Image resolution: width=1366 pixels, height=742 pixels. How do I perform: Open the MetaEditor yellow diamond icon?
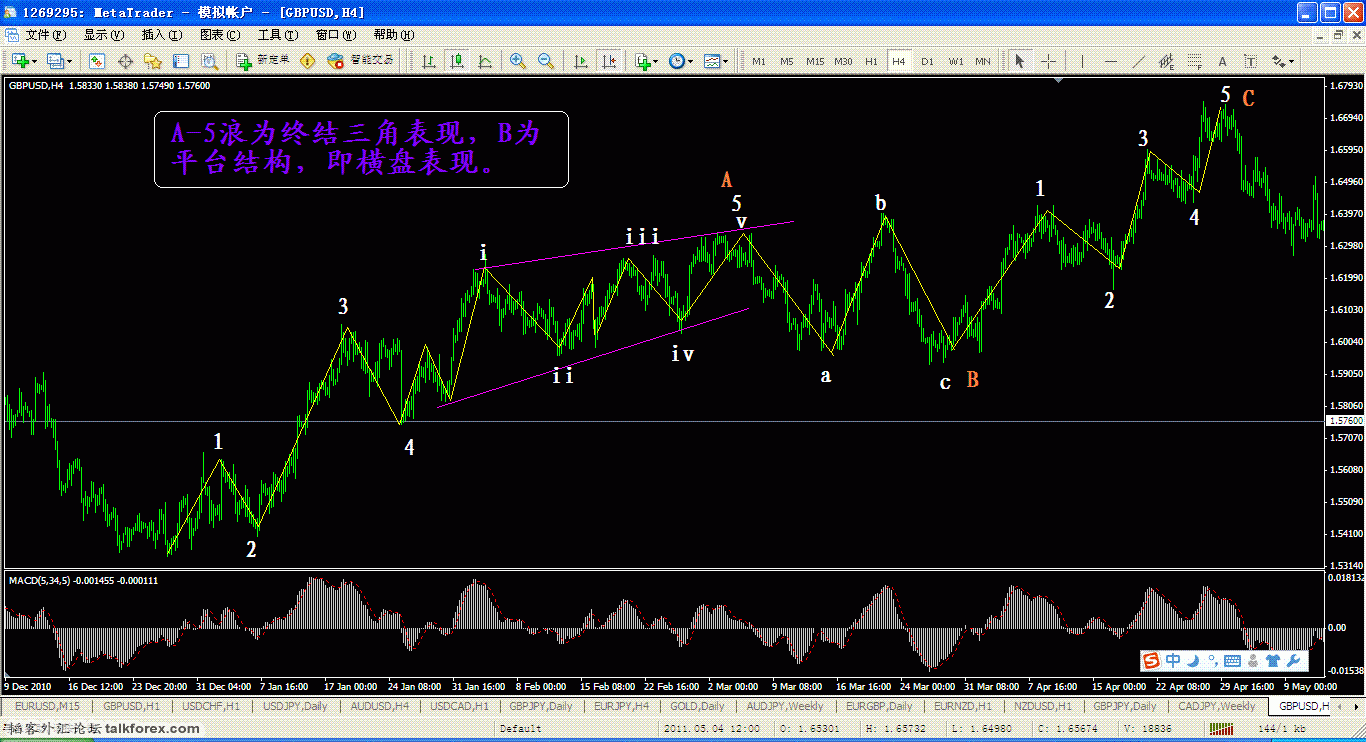point(308,61)
